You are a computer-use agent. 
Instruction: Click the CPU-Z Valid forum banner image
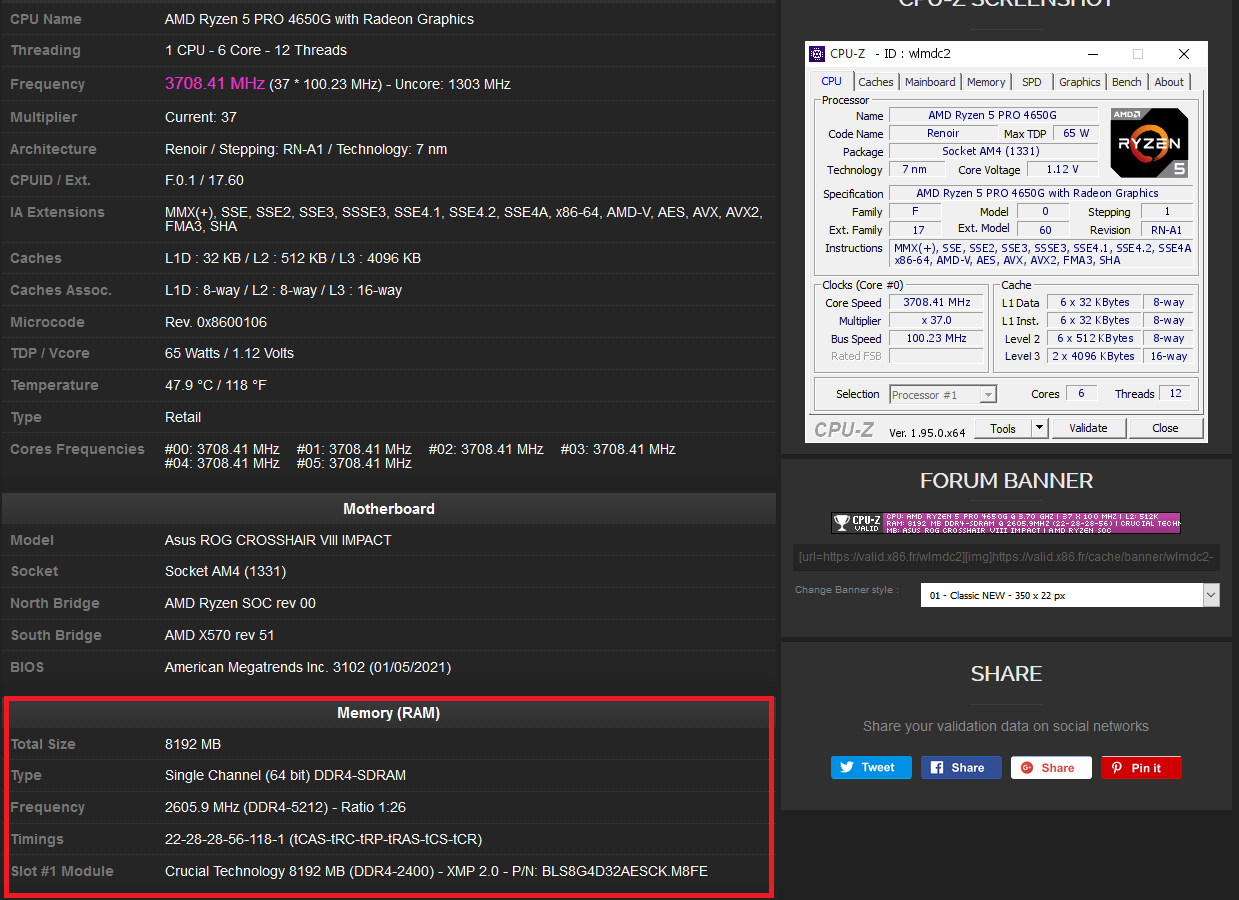tap(1006, 523)
